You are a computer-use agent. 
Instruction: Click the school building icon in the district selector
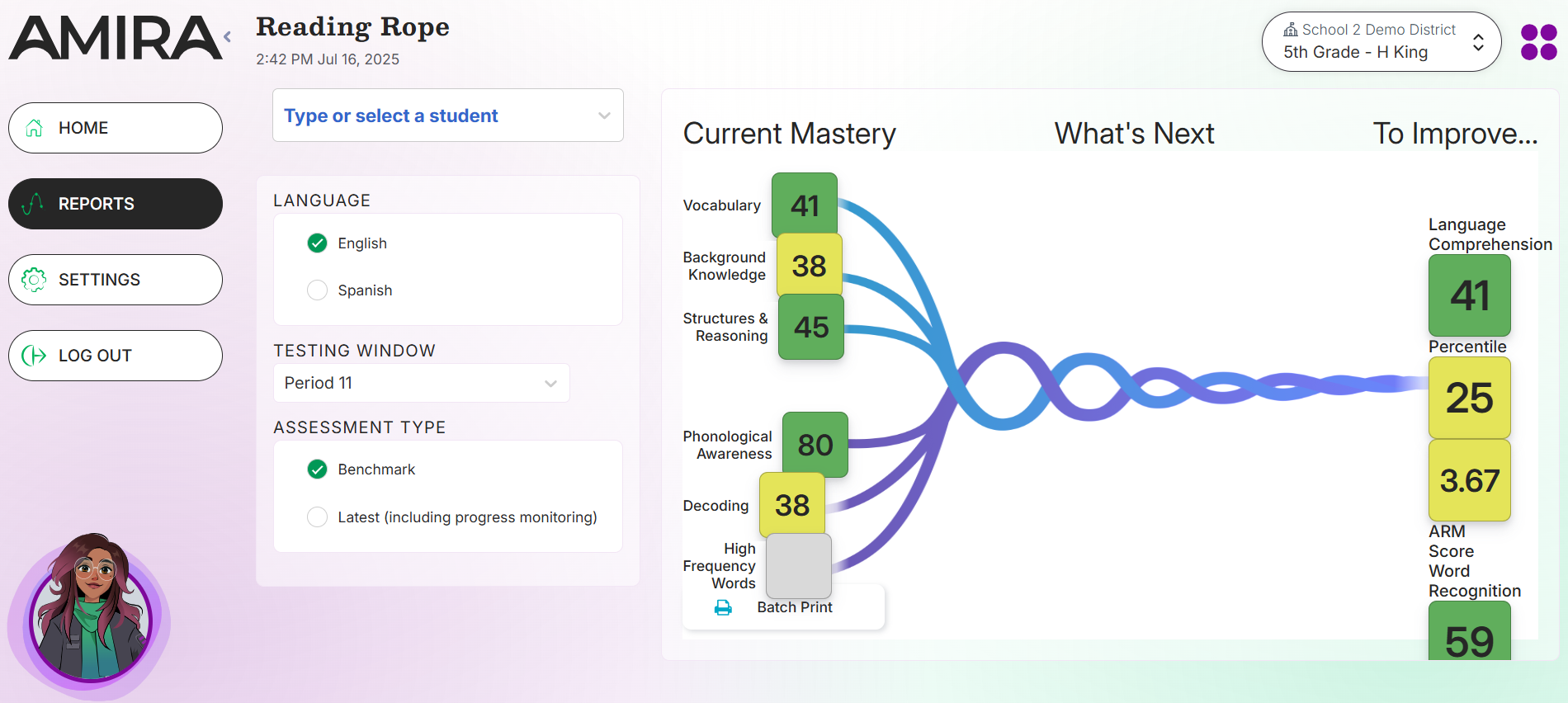point(1290,29)
